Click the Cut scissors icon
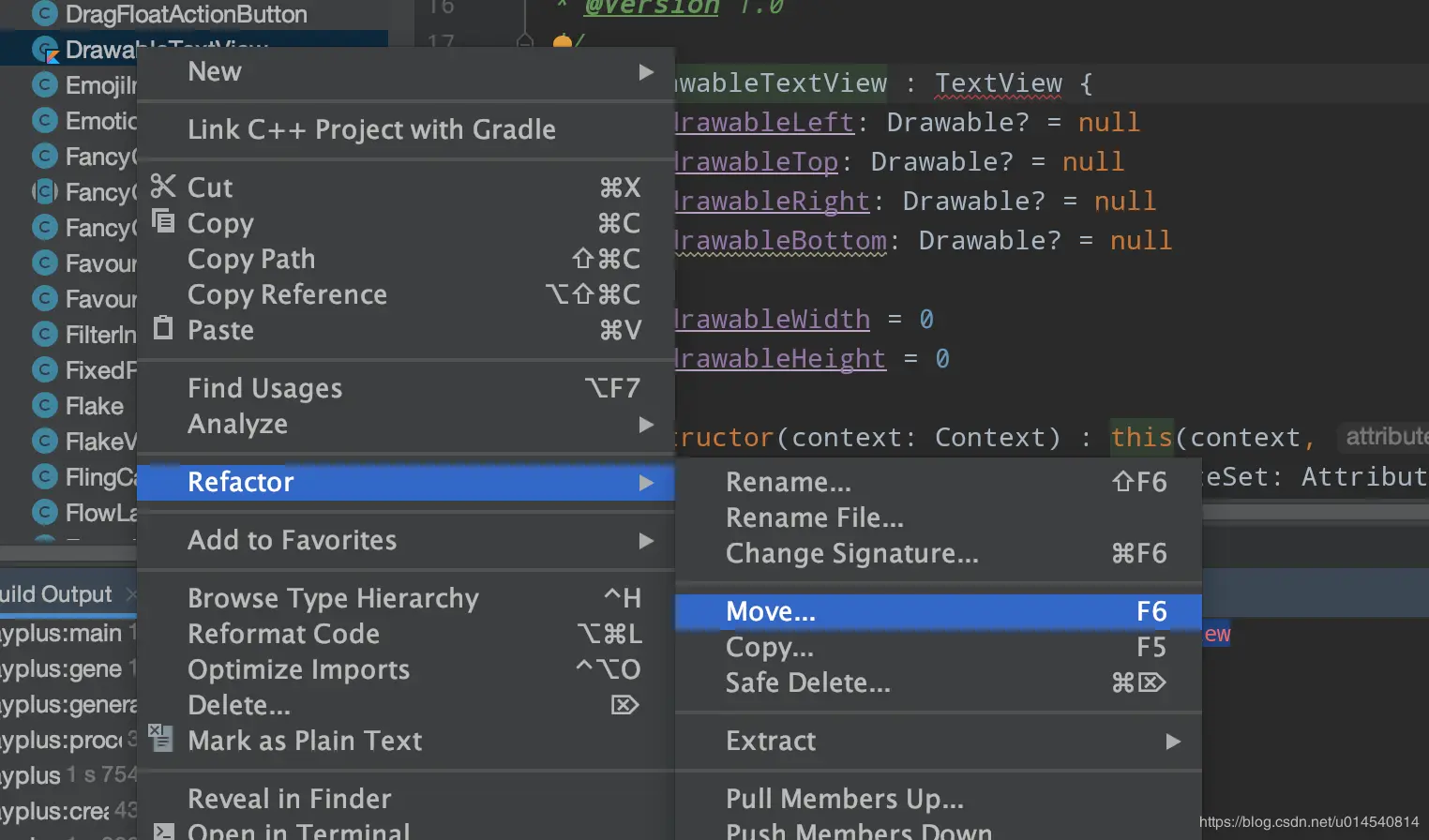Image resolution: width=1429 pixels, height=840 pixels. click(x=163, y=187)
